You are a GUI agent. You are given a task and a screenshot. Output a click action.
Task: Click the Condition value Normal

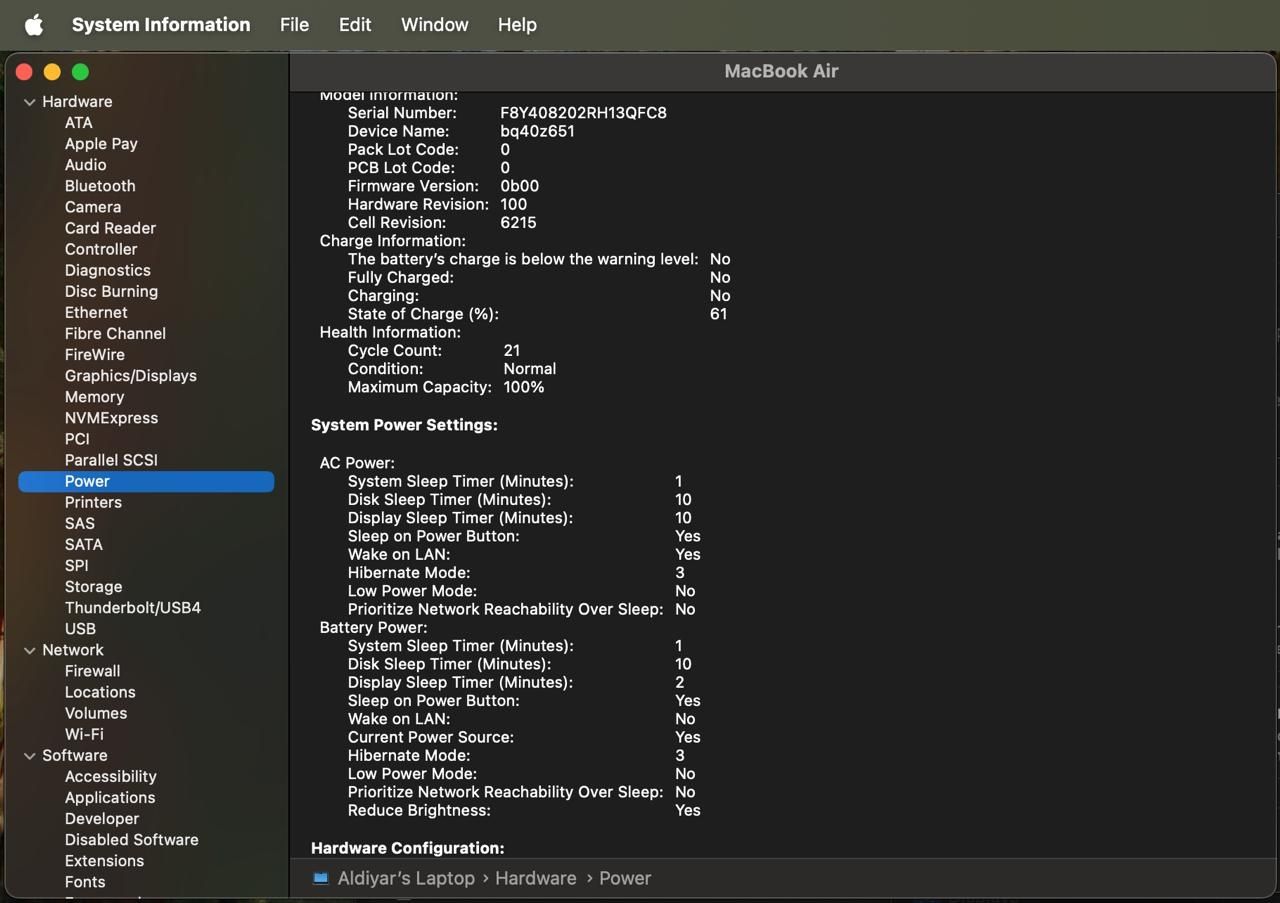click(x=530, y=368)
